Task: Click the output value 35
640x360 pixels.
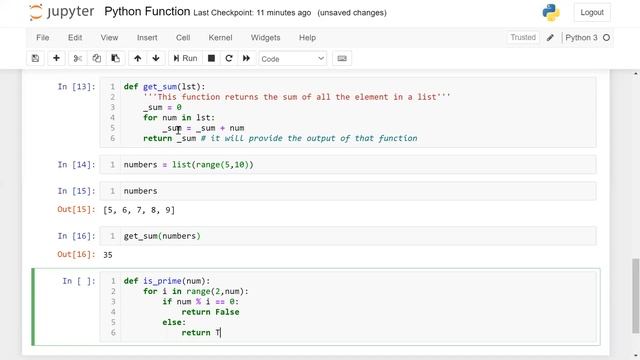Action: coord(108,255)
